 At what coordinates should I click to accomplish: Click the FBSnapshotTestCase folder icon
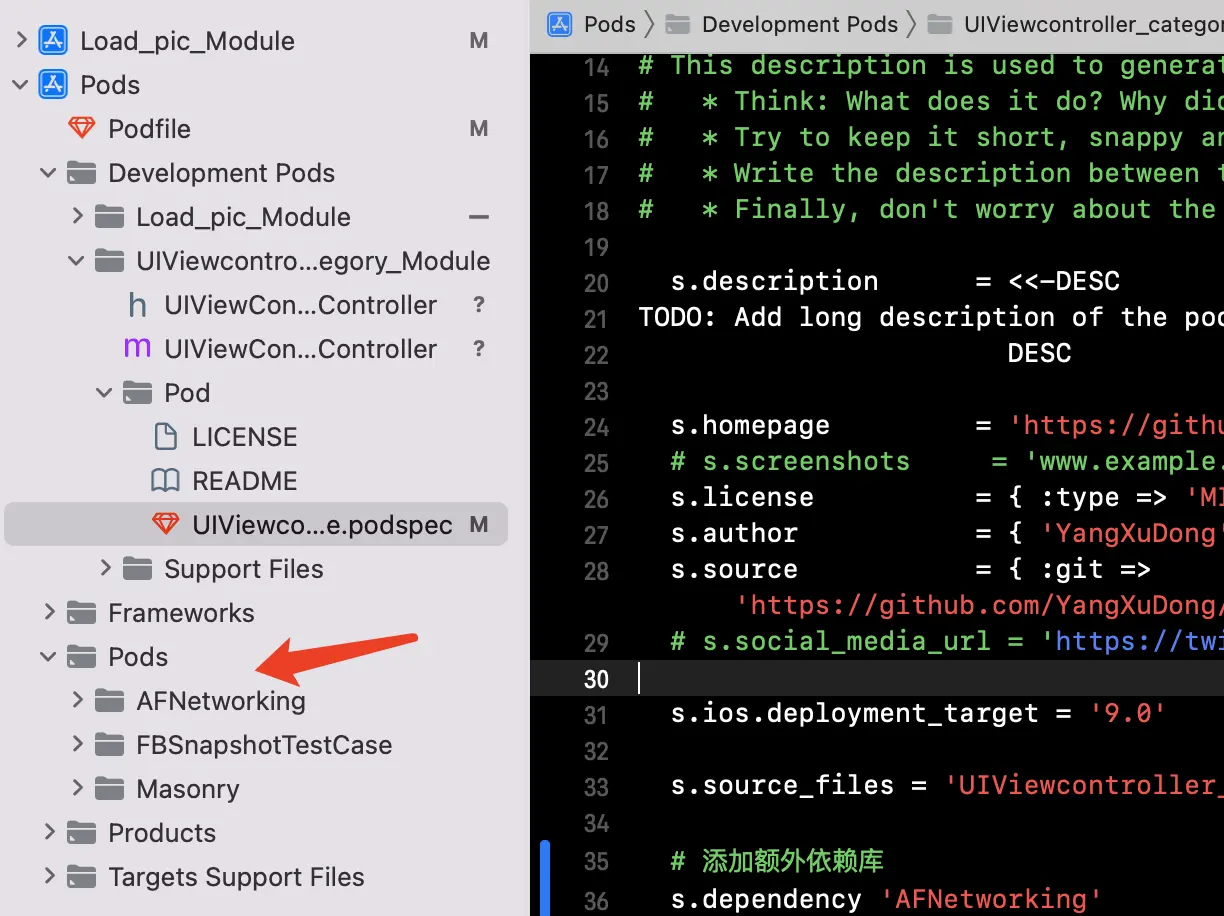(109, 745)
